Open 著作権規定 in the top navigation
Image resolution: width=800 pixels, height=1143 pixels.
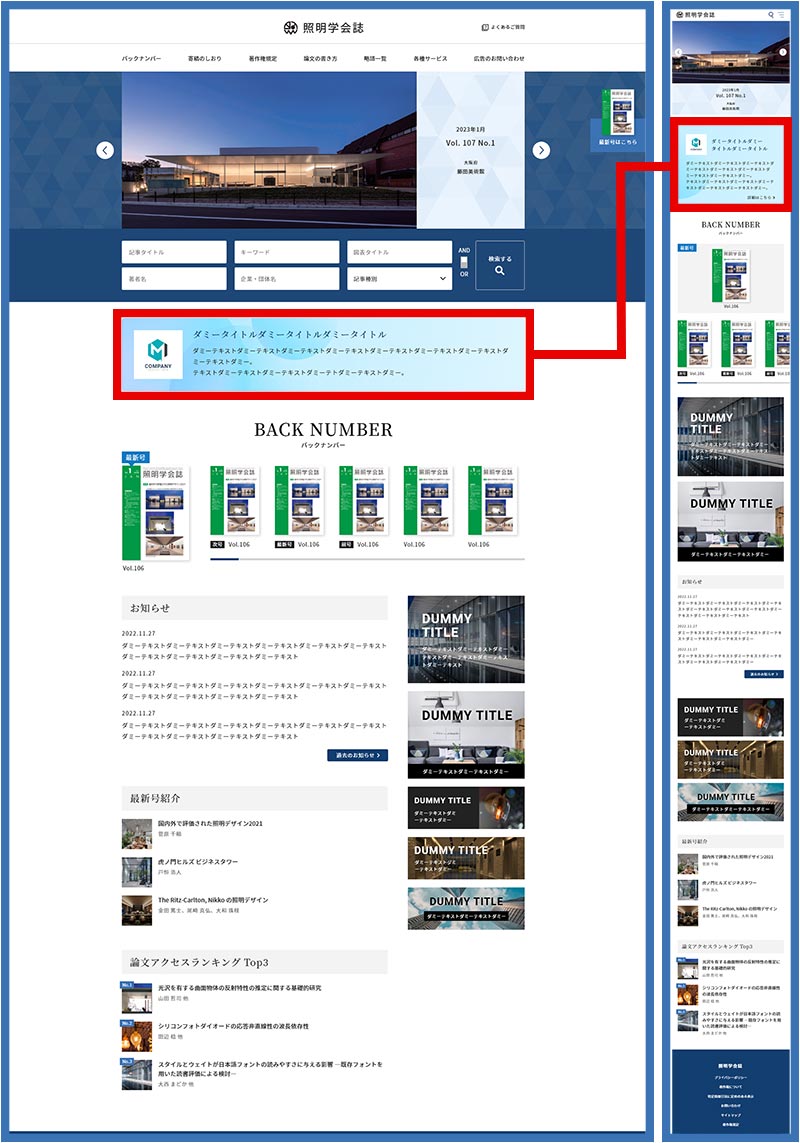(263, 58)
